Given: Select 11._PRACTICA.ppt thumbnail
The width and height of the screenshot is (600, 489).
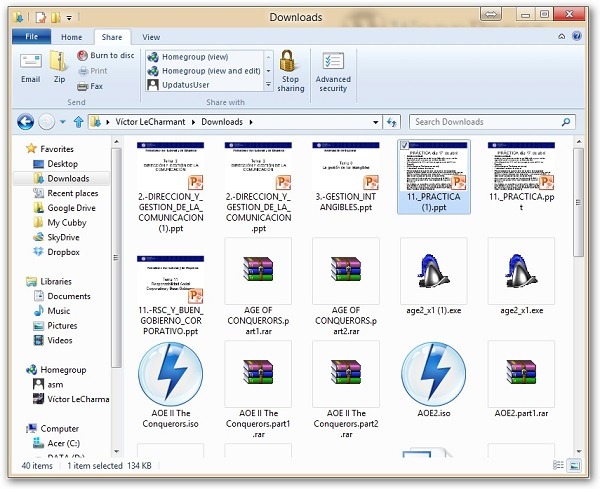Looking at the screenshot, I should (521, 178).
